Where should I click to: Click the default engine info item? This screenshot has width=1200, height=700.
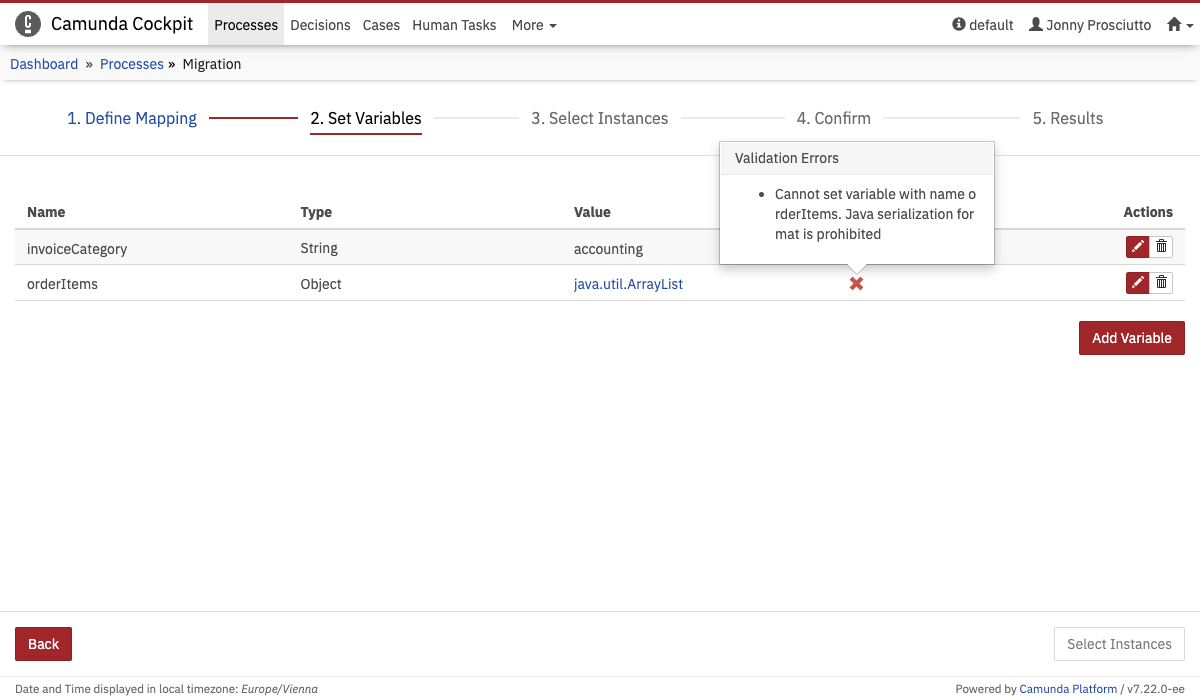983,25
